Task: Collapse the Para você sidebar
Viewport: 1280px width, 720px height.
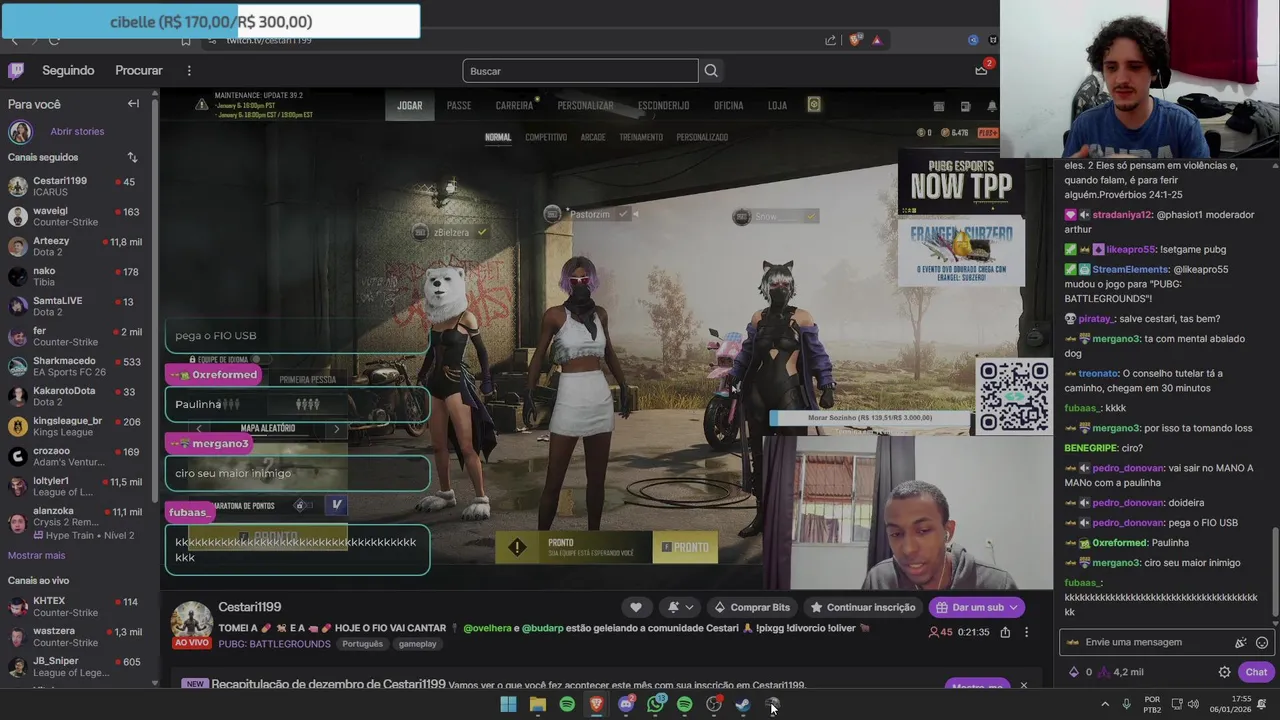Action: click(133, 103)
